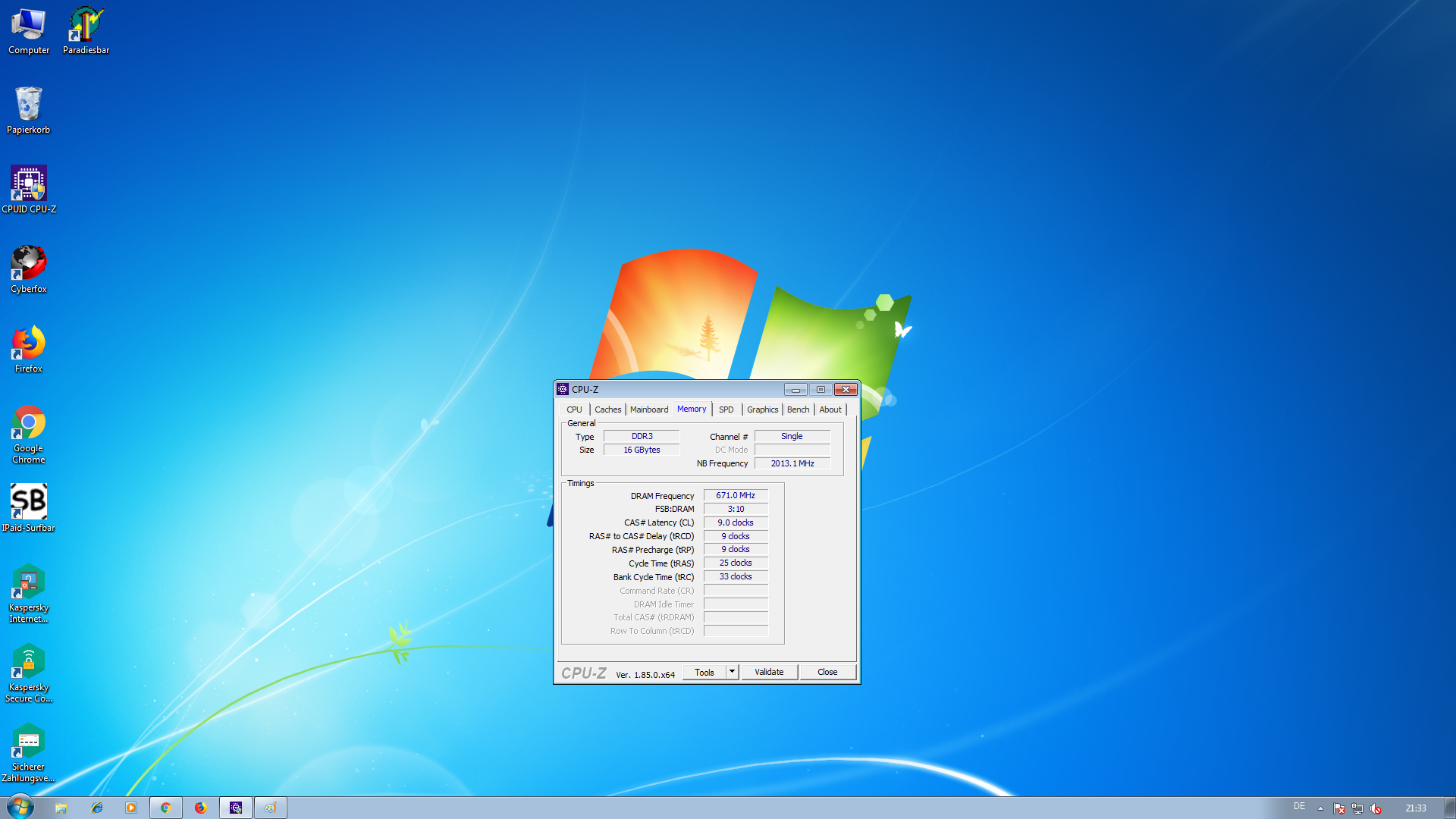Select the Paradiesbar desktop shortcut
Screen dimensions: 1456x819
pos(86,30)
